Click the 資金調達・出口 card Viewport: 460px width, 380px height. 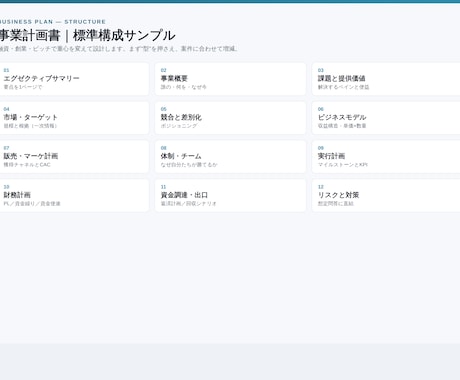[230, 196]
